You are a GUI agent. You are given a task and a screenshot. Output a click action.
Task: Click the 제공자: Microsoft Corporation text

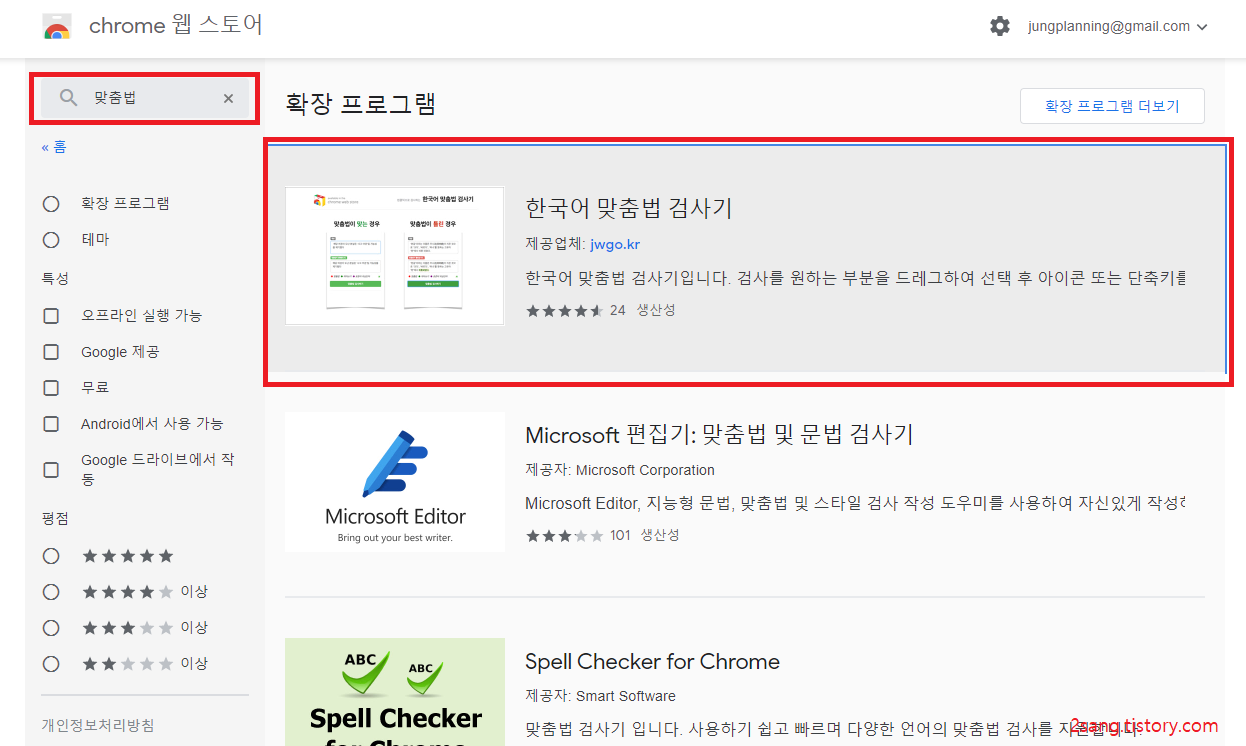620,470
